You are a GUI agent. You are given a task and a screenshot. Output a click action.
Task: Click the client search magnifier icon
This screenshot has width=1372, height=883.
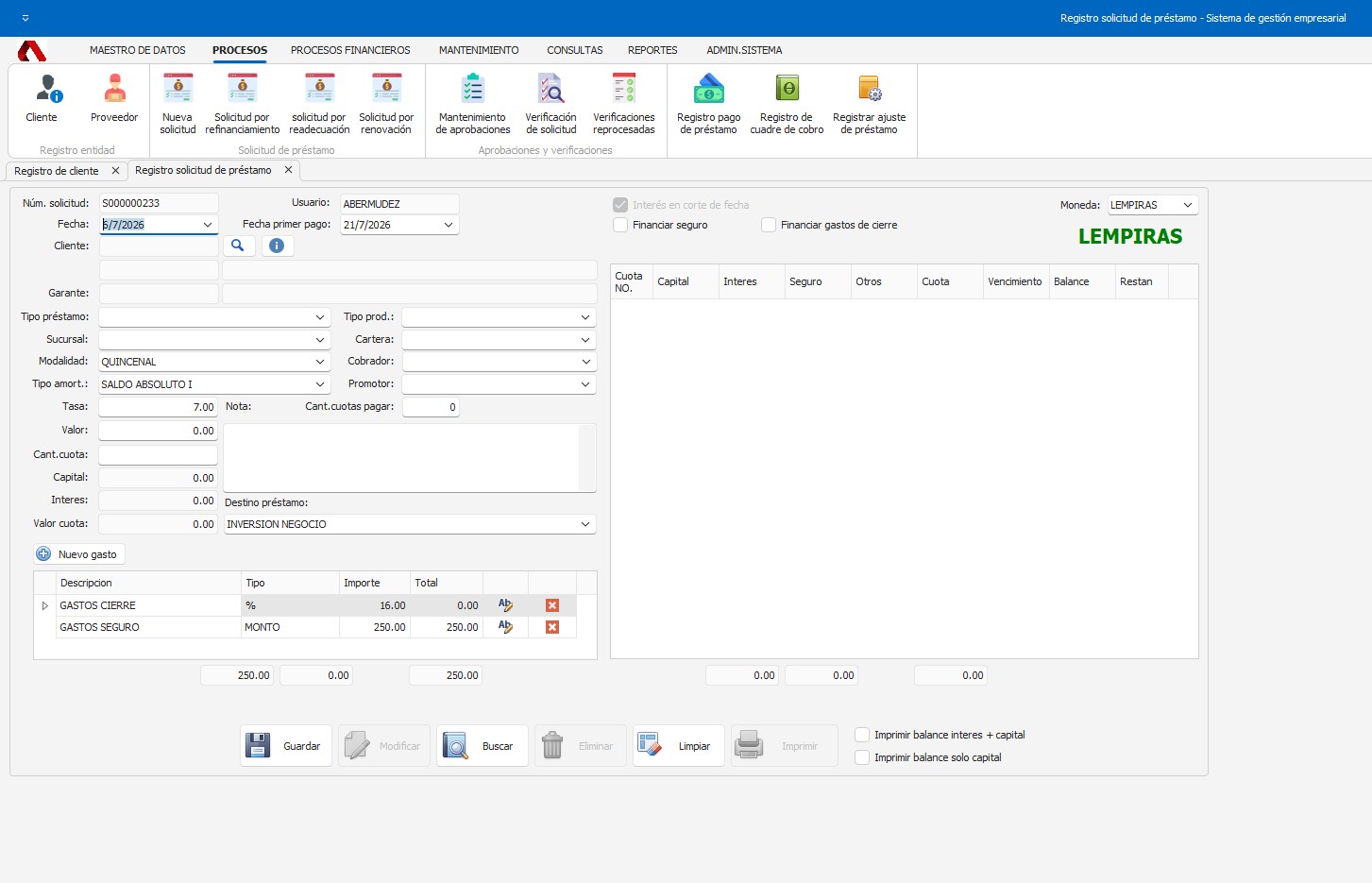[238, 246]
